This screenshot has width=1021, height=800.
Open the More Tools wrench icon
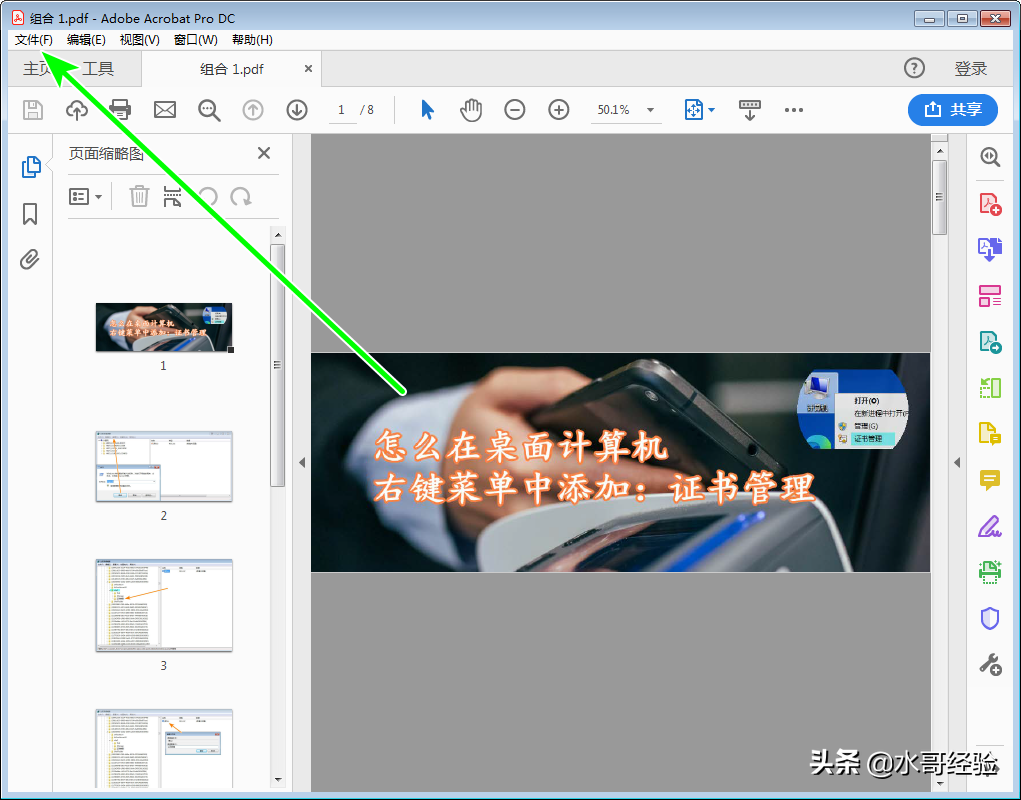tap(990, 665)
